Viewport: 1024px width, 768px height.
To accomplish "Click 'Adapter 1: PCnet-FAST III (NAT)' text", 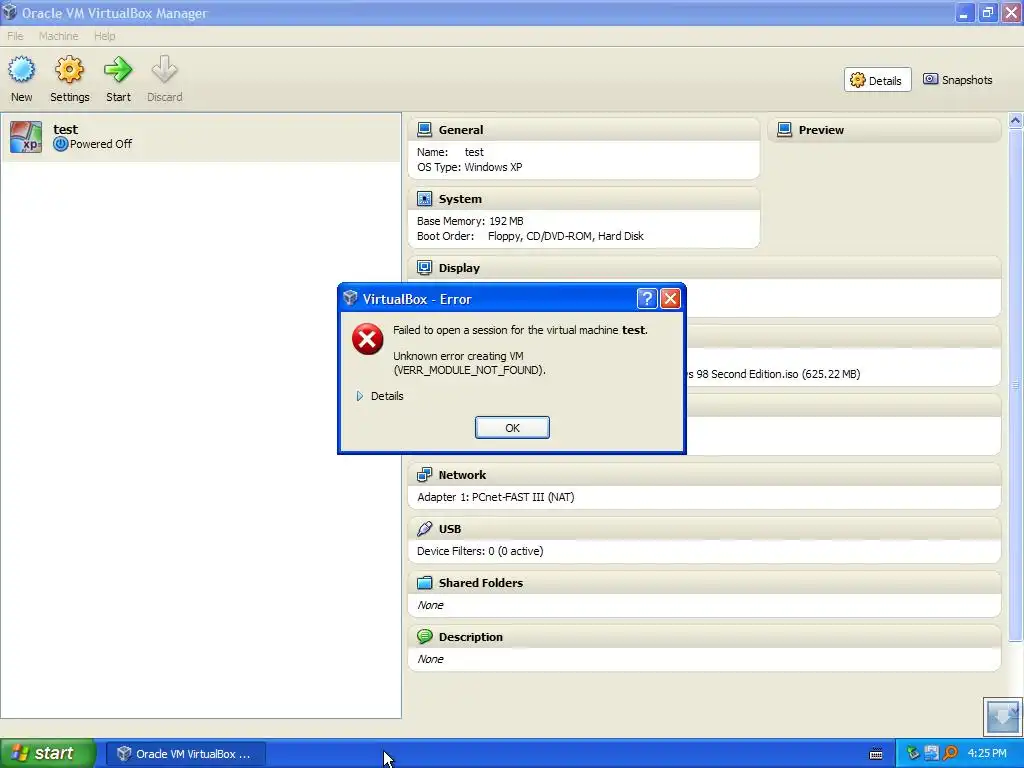I will tap(496, 497).
